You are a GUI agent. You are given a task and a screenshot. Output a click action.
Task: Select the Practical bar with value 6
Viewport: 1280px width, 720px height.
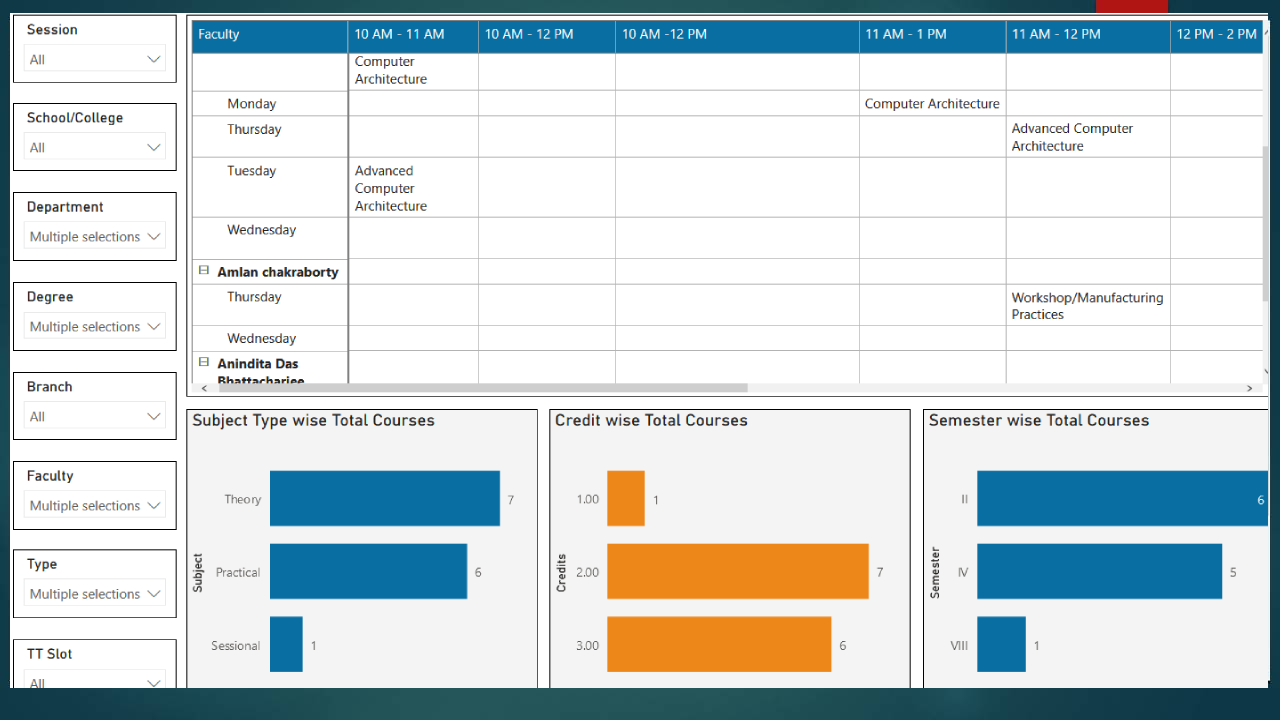click(x=368, y=571)
